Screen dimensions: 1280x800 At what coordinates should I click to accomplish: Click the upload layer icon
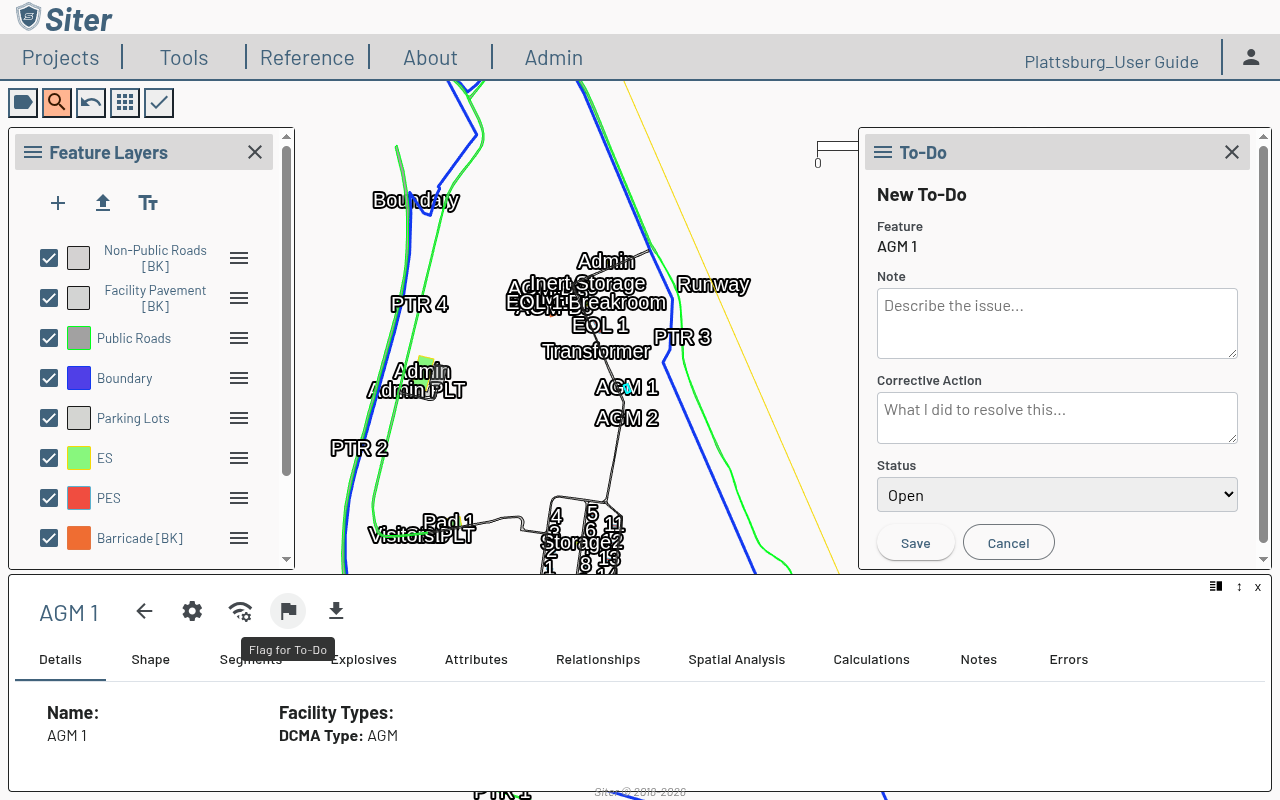(103, 203)
